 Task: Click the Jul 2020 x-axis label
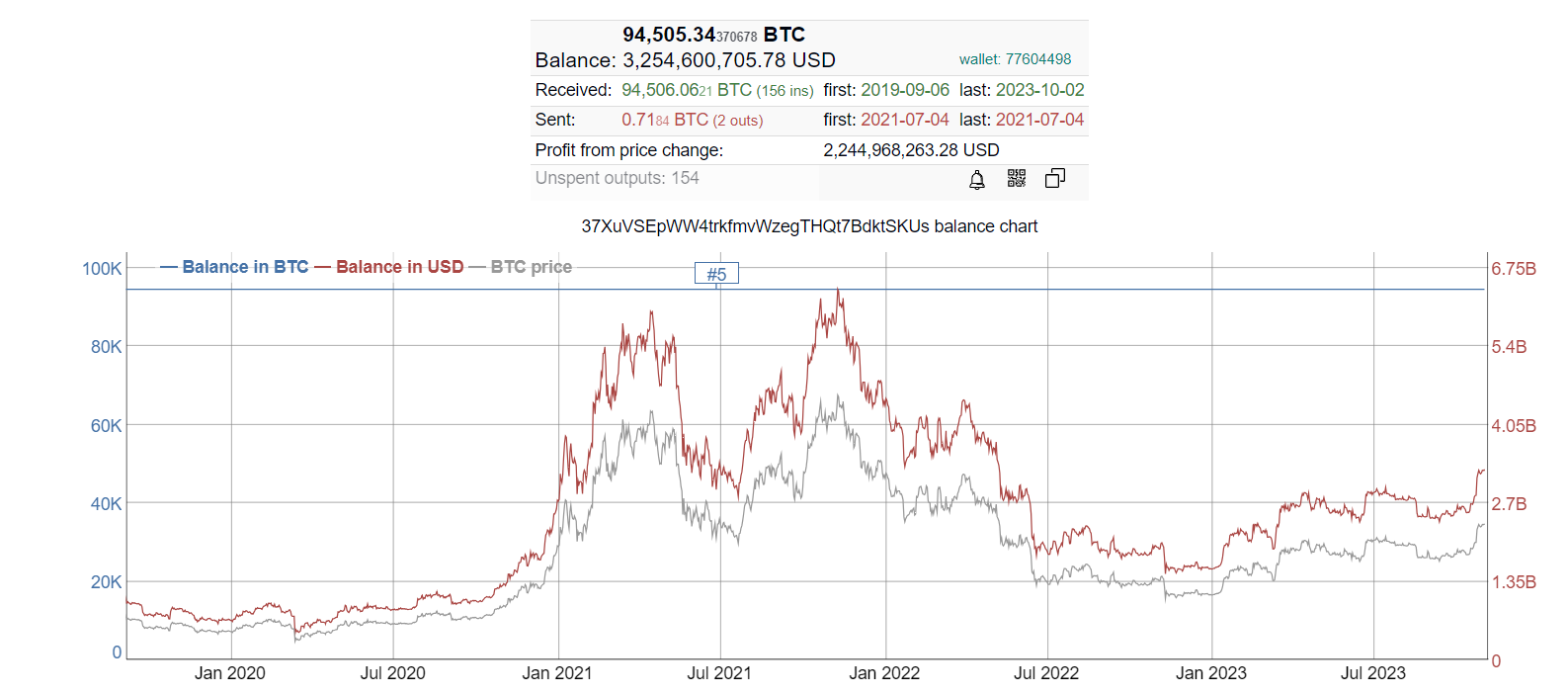(392, 673)
